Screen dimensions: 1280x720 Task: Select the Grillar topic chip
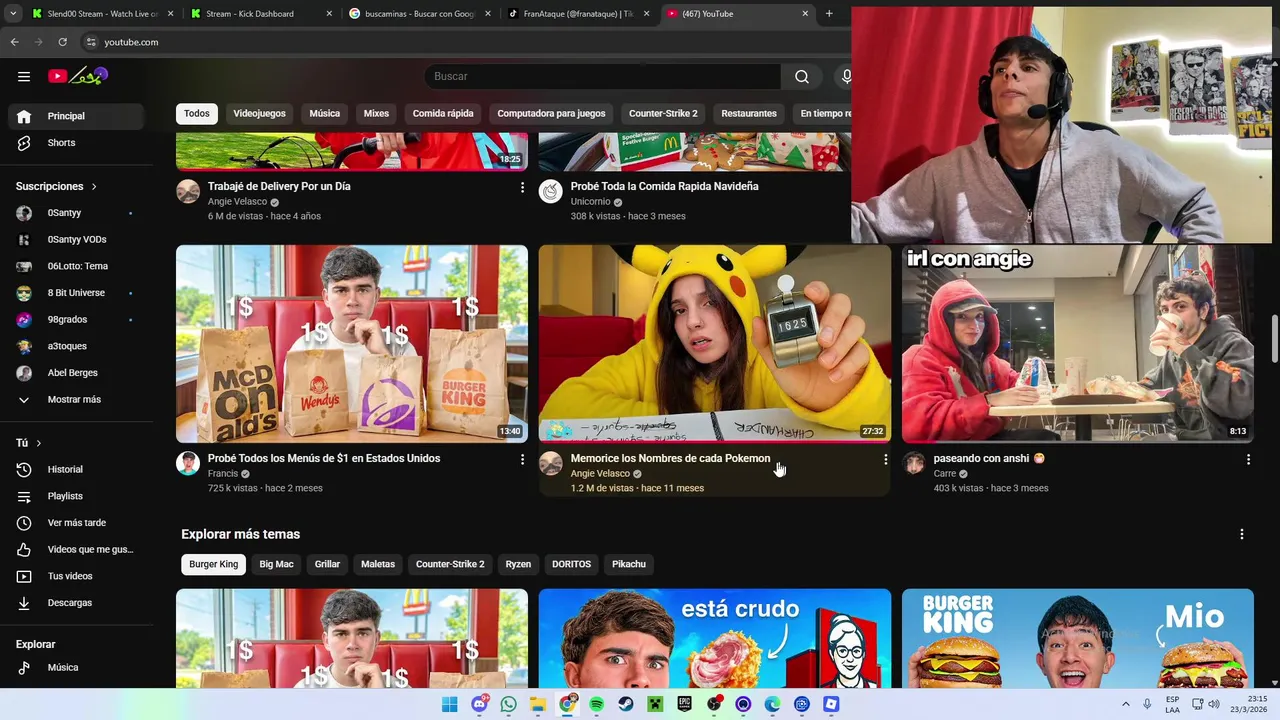click(327, 564)
